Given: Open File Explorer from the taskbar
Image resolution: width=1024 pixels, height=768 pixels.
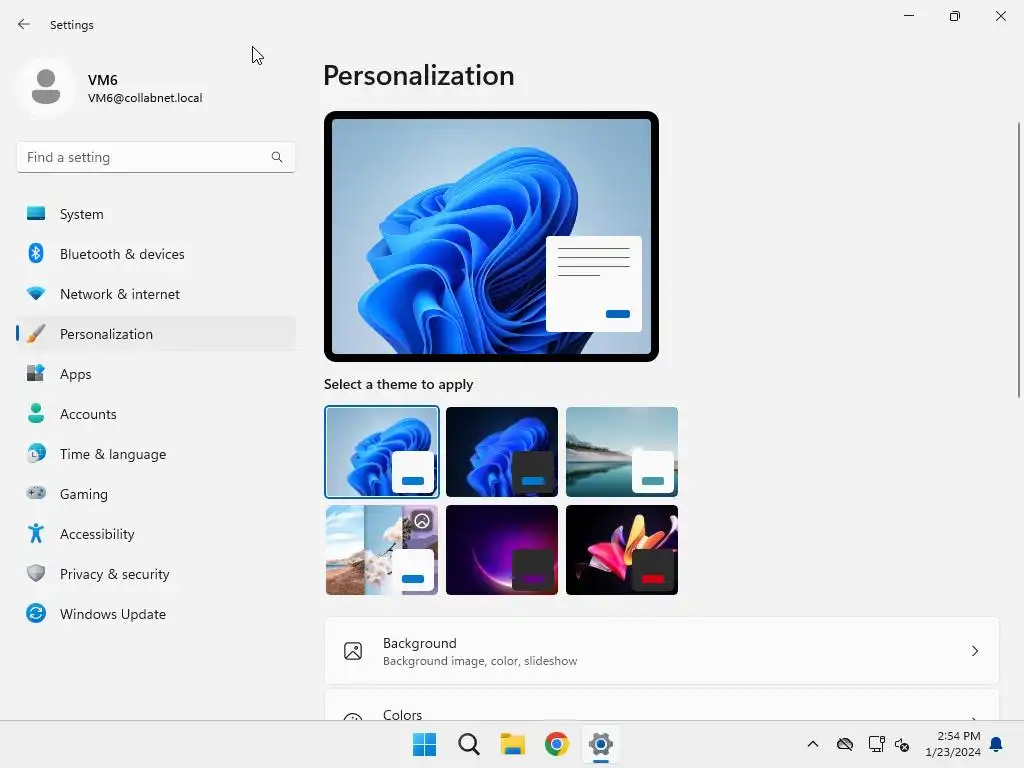Looking at the screenshot, I should [513, 744].
